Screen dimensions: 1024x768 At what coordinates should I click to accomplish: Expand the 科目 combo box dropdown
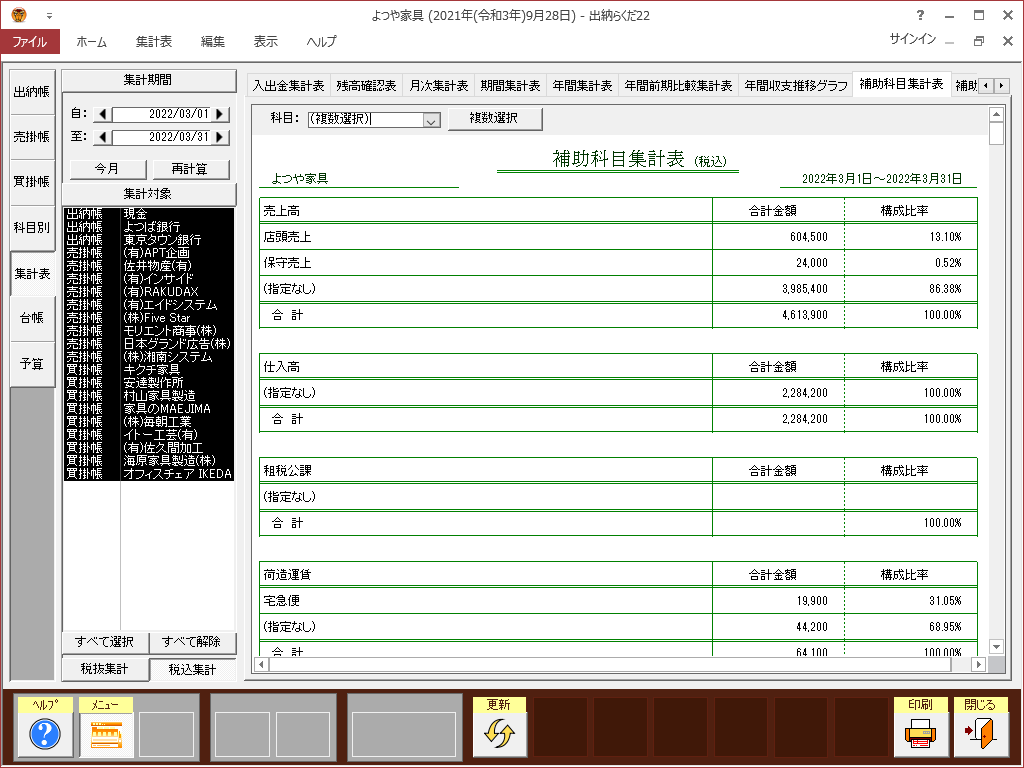431,120
